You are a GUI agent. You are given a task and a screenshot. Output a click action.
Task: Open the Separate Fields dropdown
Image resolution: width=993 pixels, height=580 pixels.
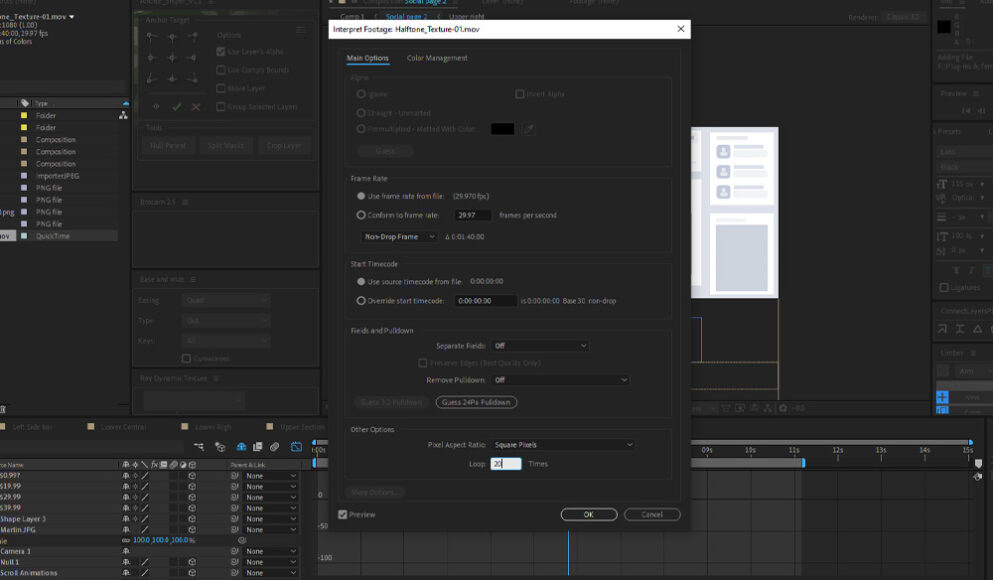click(x=540, y=344)
